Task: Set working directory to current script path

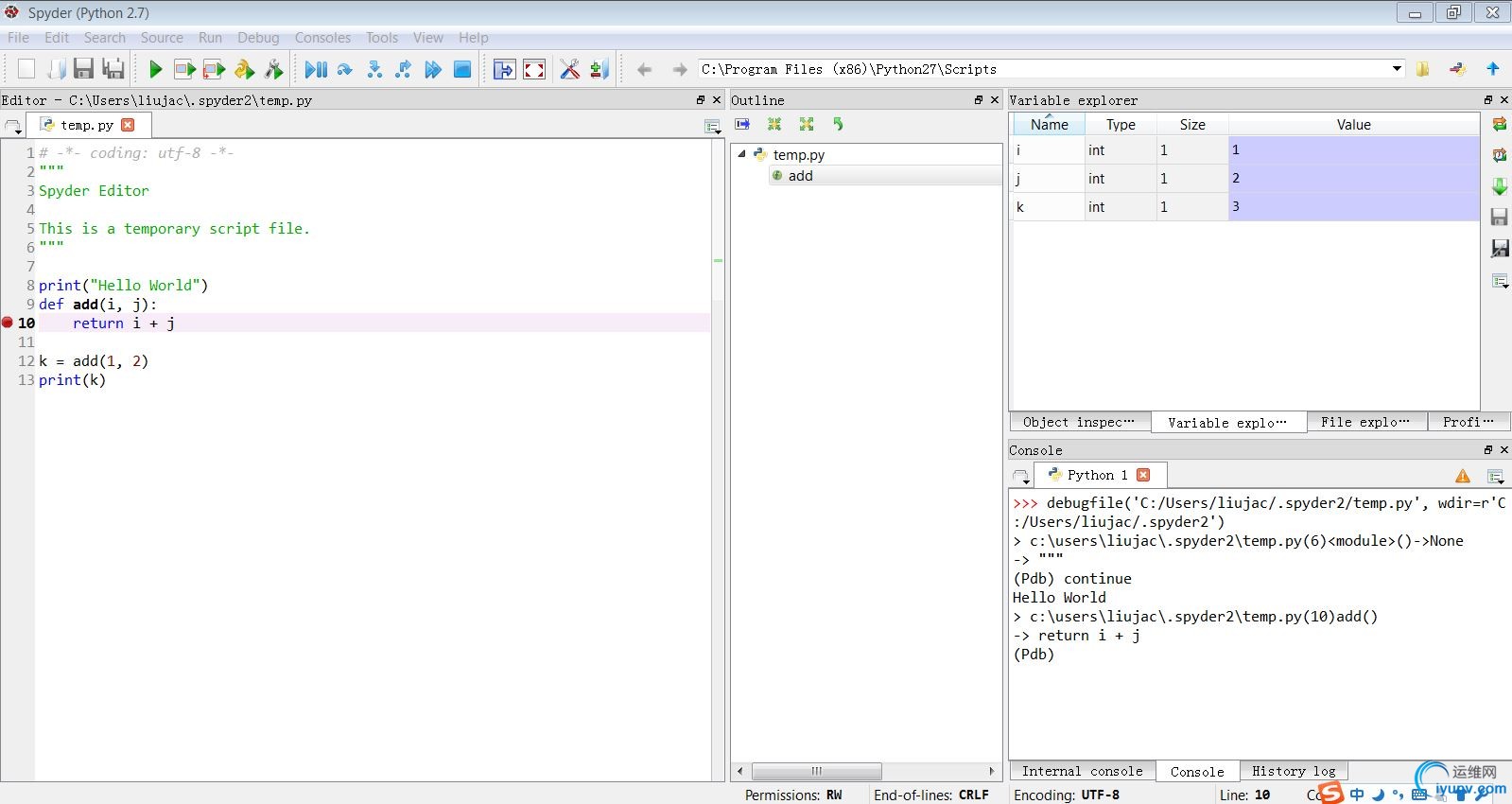Action: [x=1458, y=69]
